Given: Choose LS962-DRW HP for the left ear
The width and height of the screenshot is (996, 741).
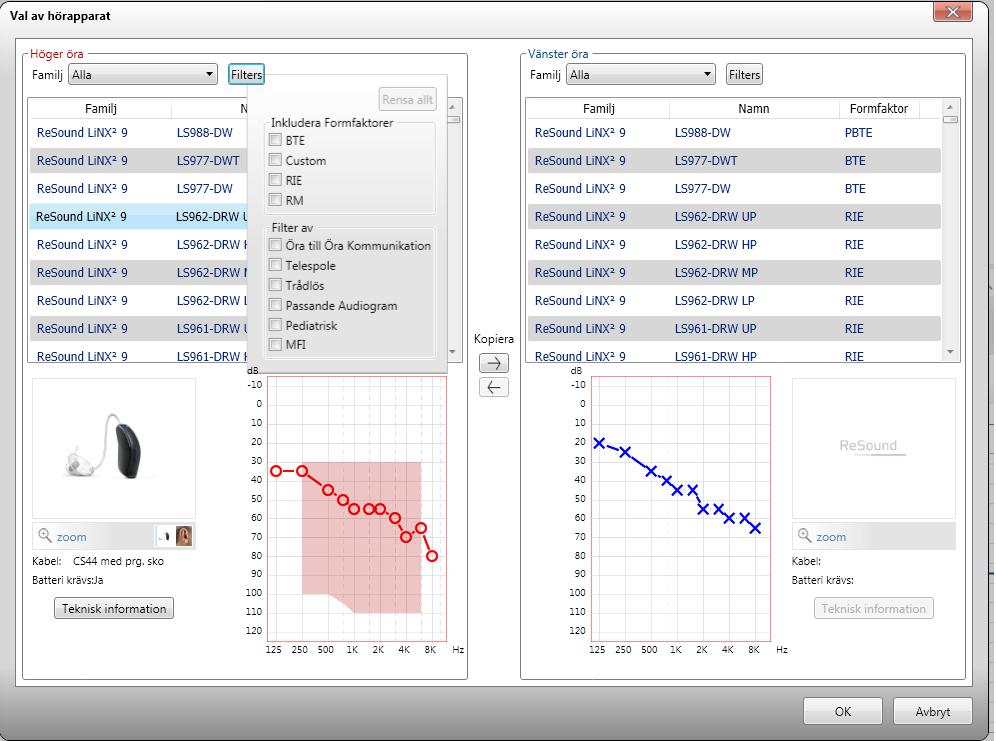Looking at the screenshot, I should [734, 244].
